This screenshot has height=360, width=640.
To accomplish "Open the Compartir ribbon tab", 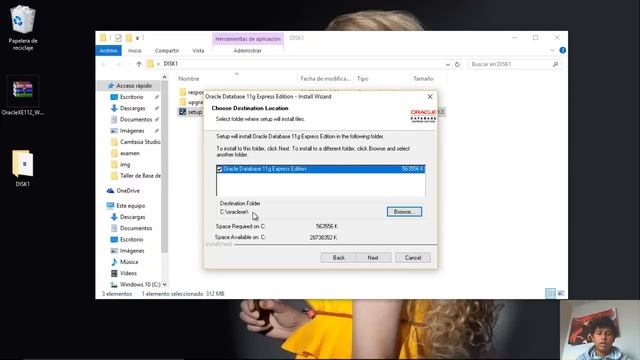I will coord(167,51).
